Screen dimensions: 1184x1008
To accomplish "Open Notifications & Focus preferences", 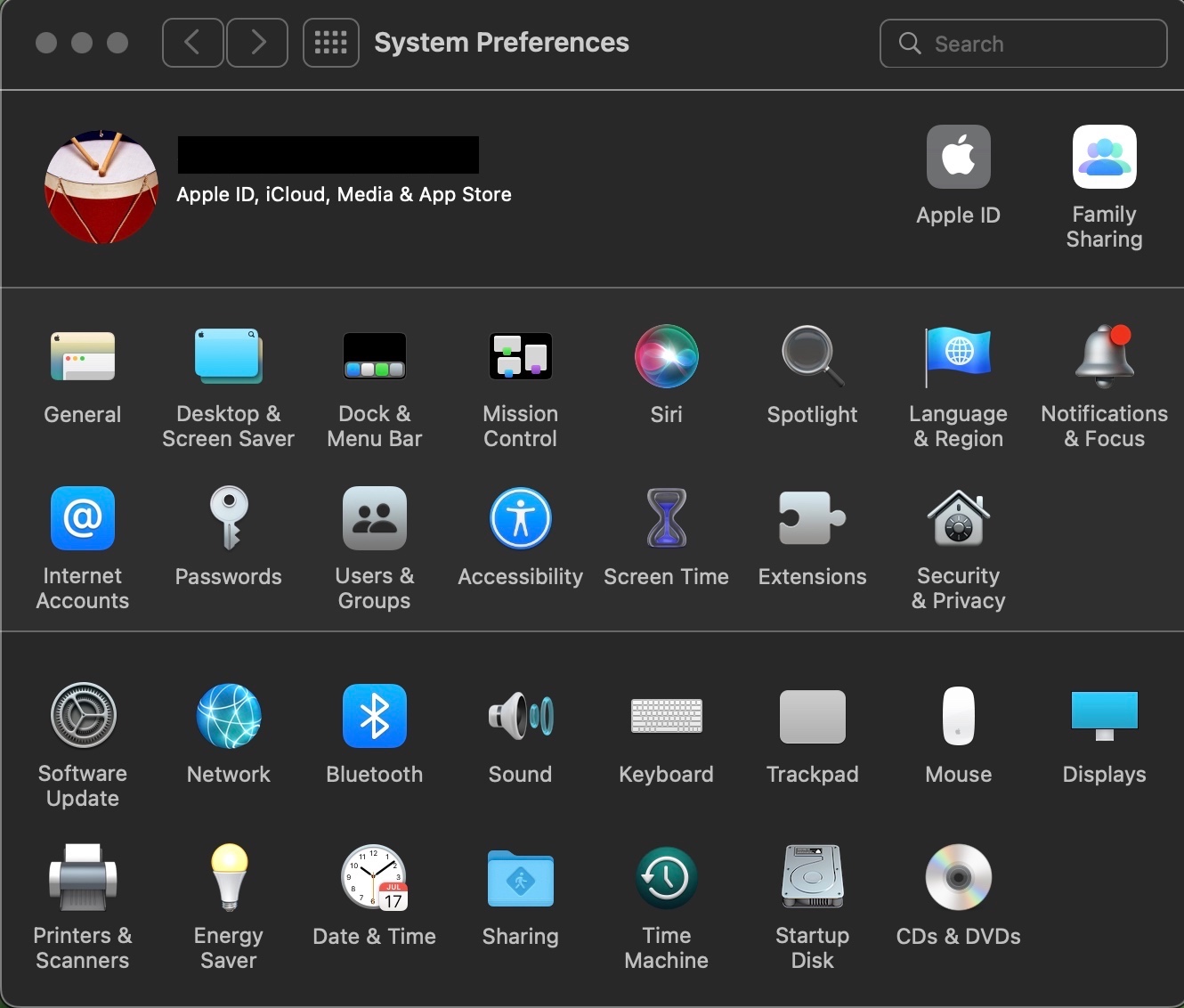I will coord(1105,357).
